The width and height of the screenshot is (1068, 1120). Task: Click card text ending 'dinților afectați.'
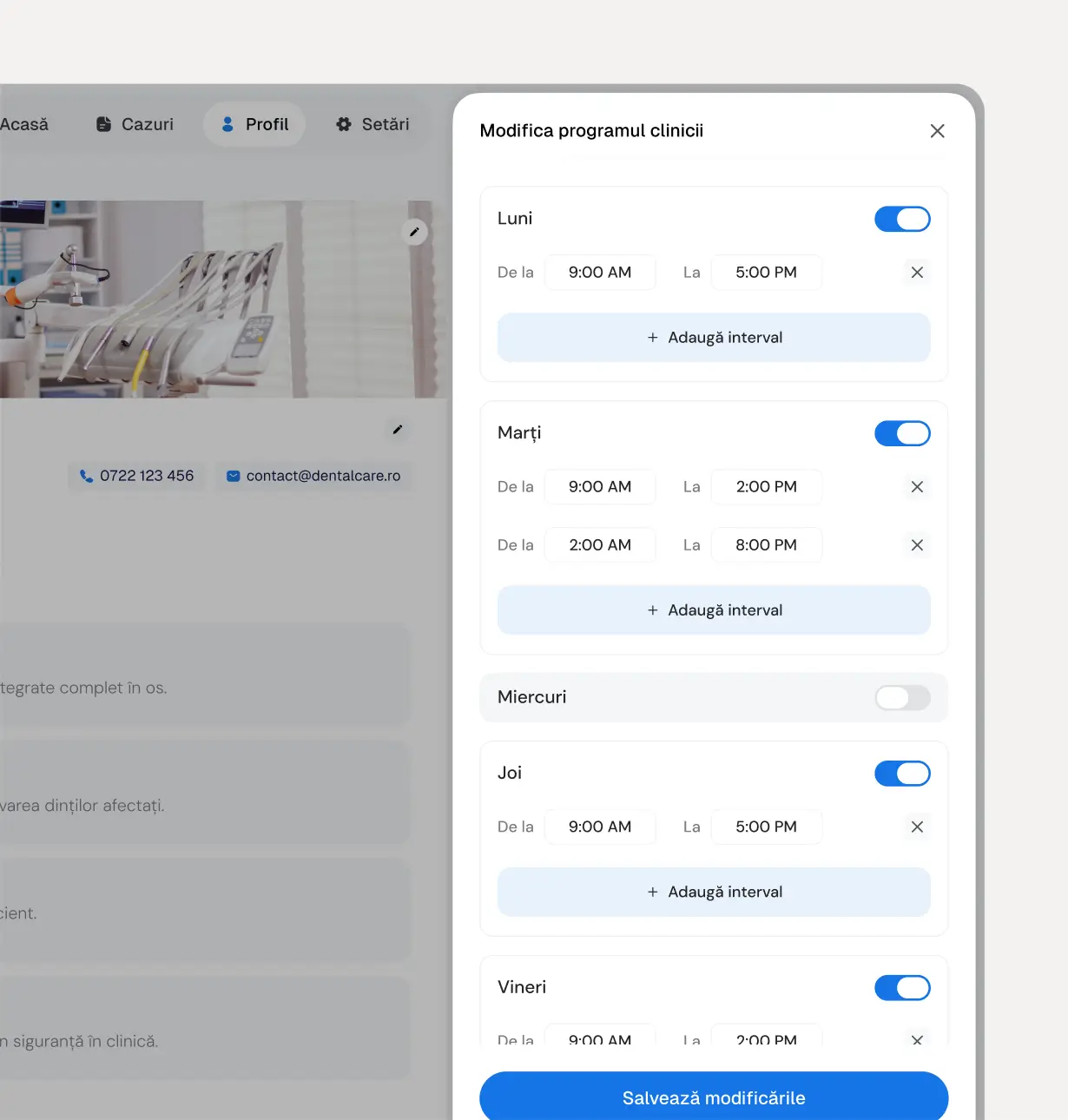pyautogui.click(x=82, y=807)
